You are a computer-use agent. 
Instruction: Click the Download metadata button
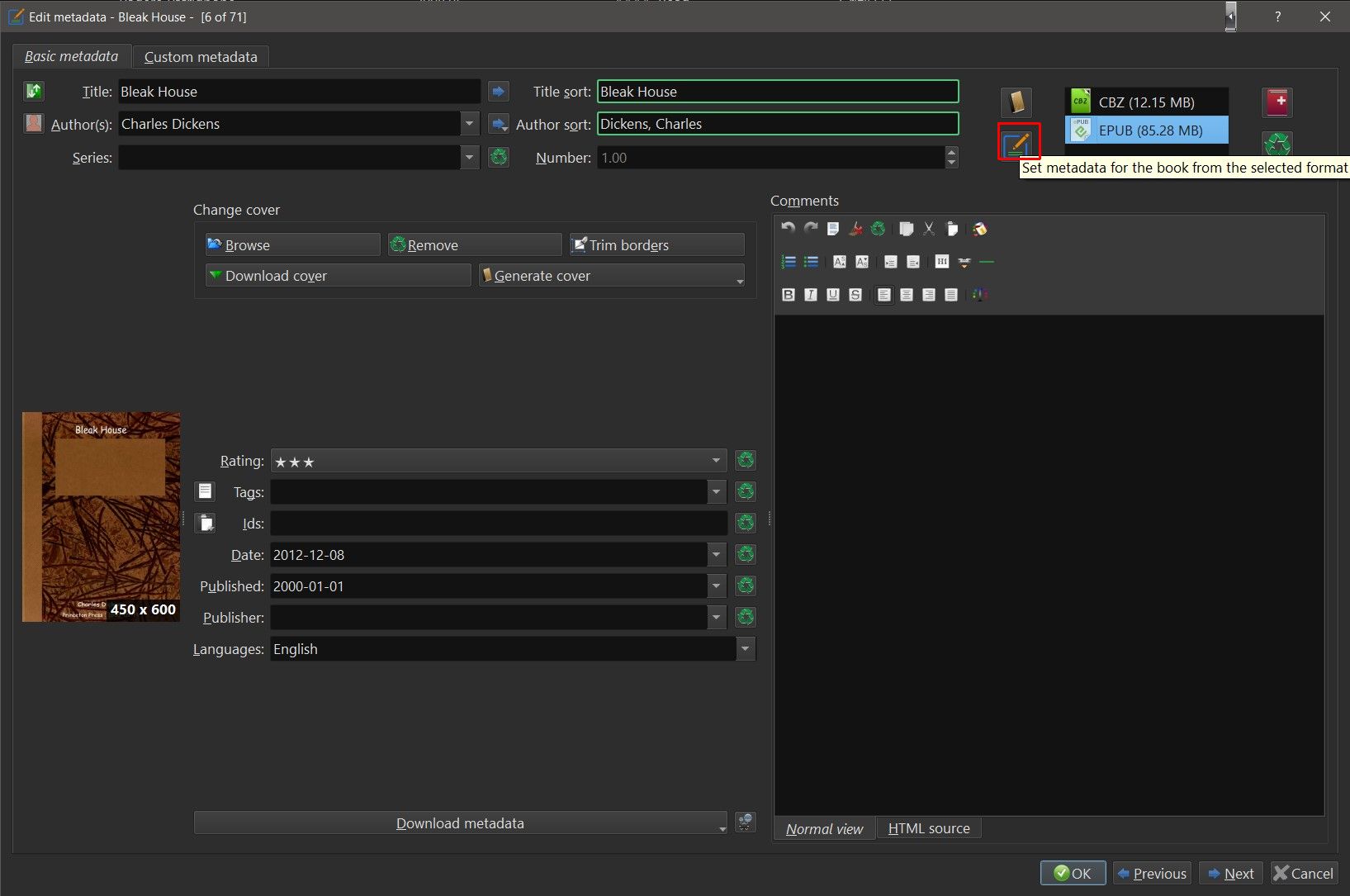pos(461,823)
